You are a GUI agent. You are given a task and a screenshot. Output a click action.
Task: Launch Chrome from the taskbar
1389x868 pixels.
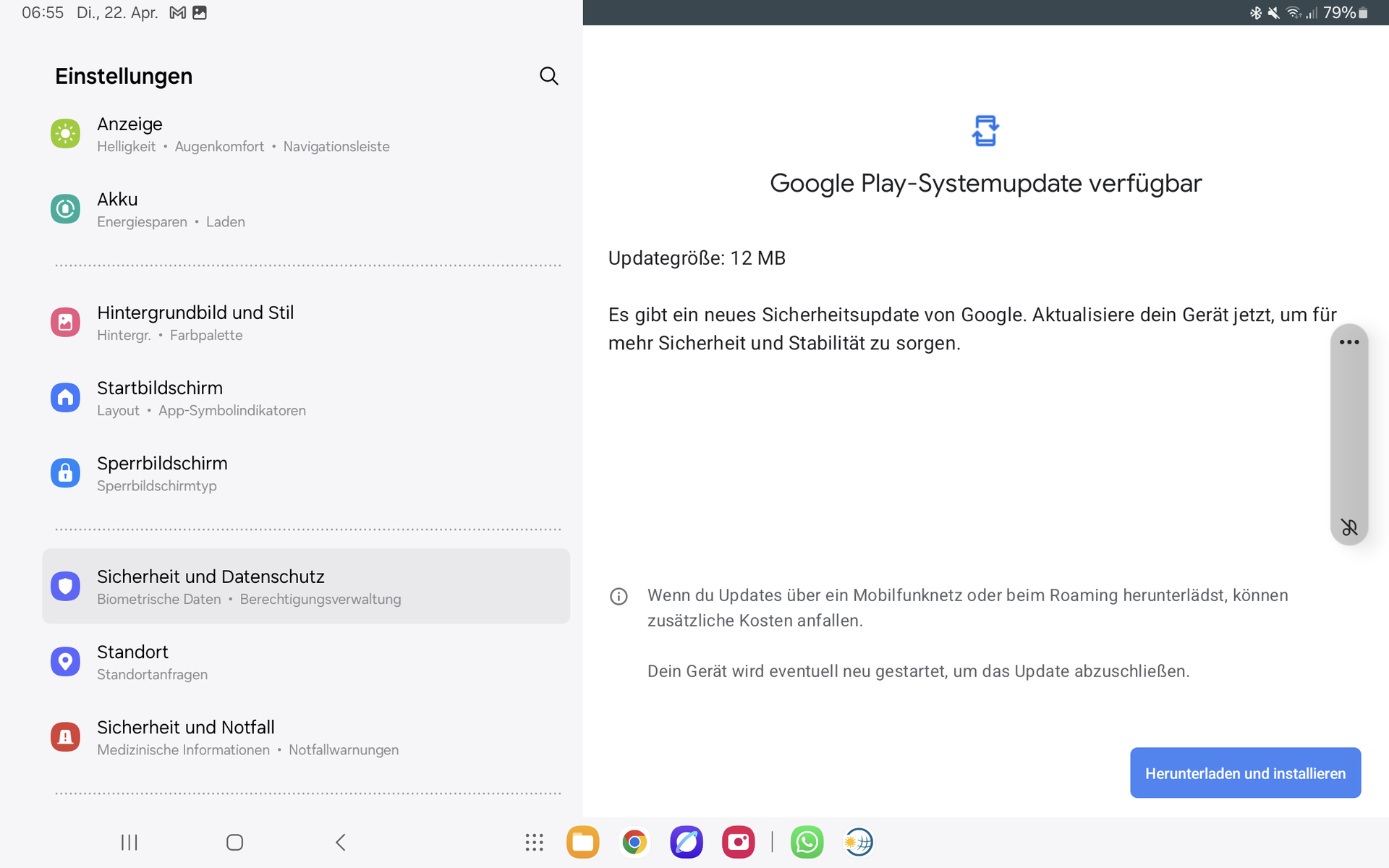[634, 842]
